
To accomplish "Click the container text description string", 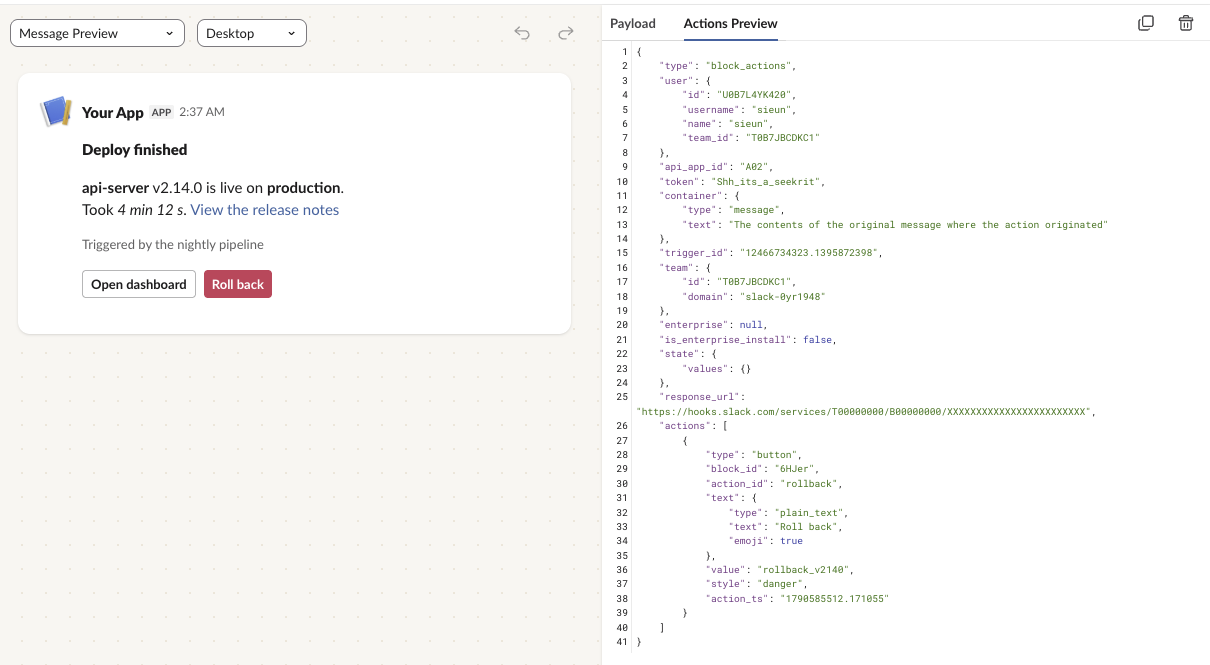I will pos(919,224).
